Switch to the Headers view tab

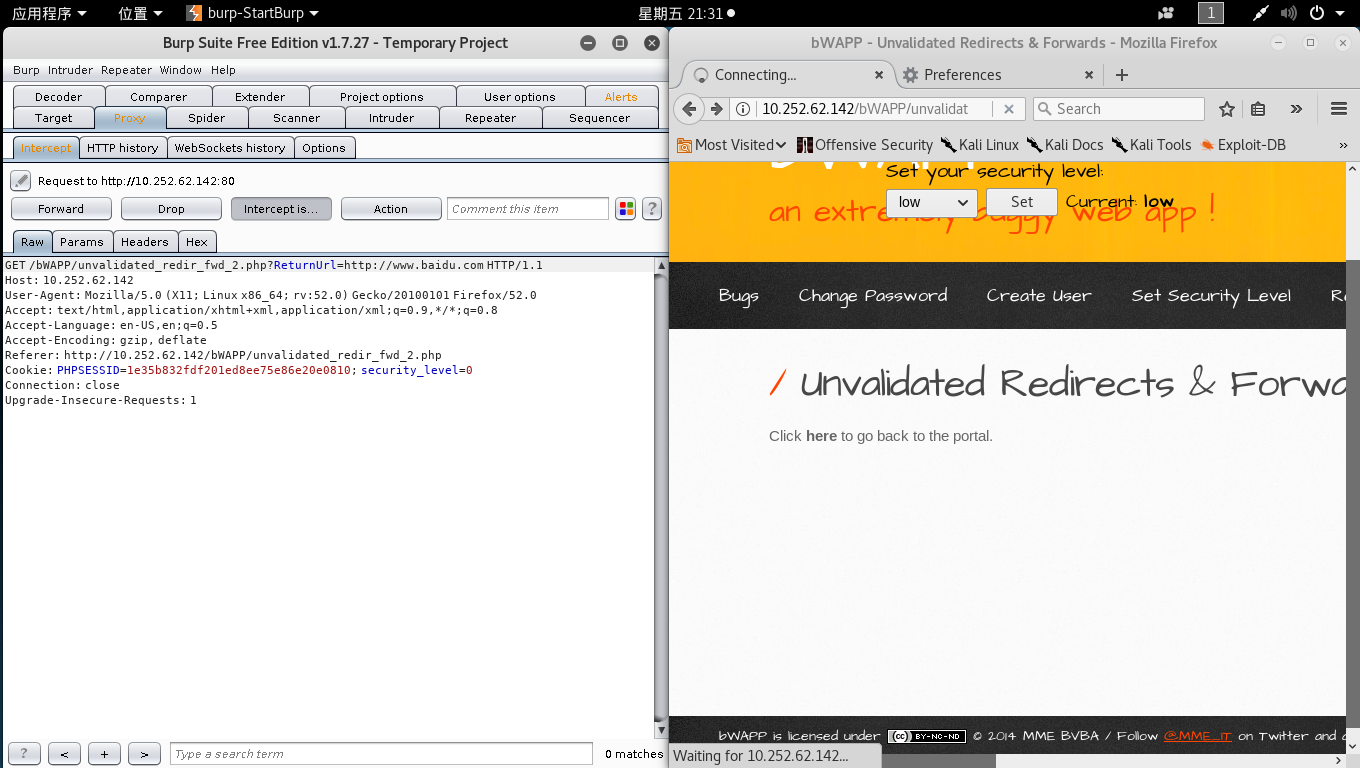(145, 242)
